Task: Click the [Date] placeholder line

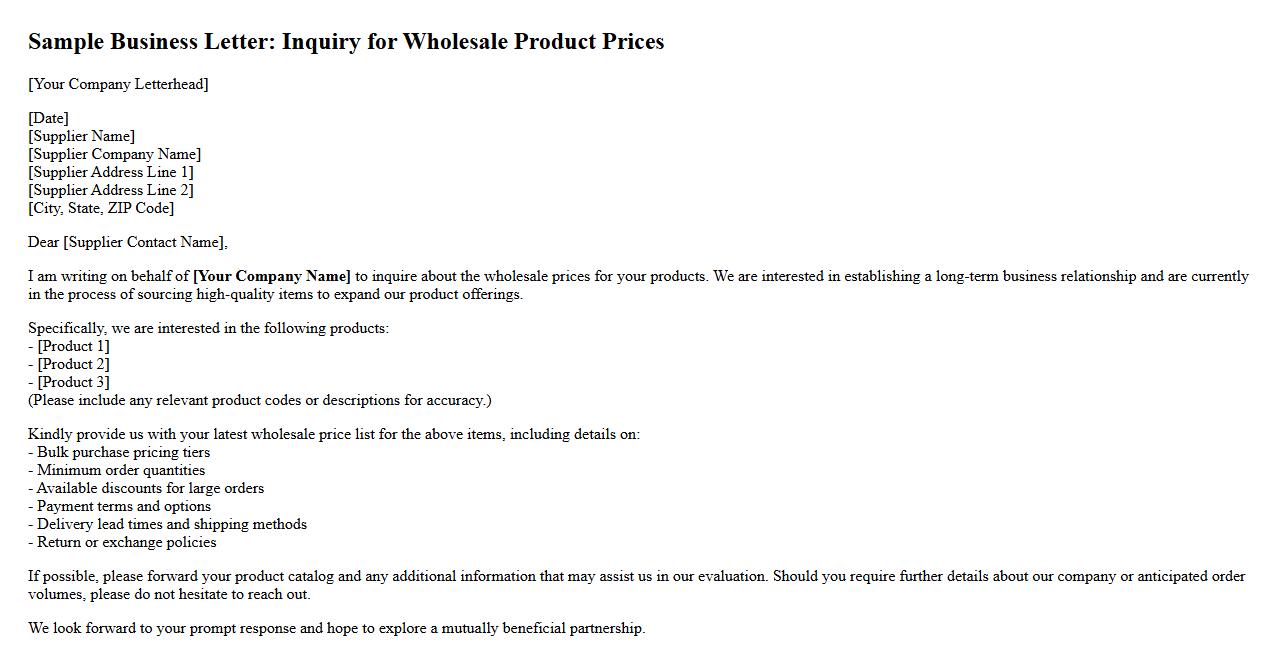Action: pyautogui.click(x=48, y=118)
